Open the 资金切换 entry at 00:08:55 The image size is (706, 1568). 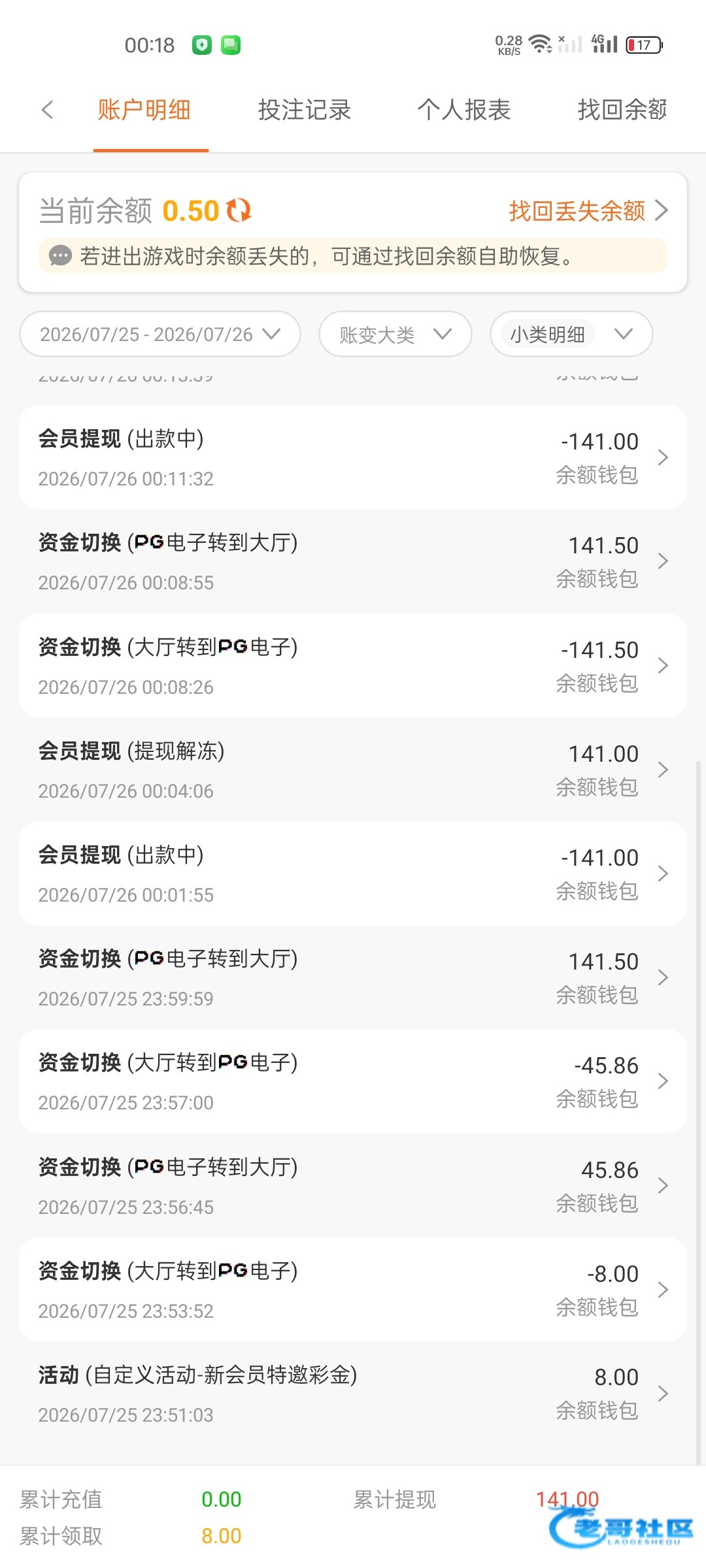click(353, 561)
